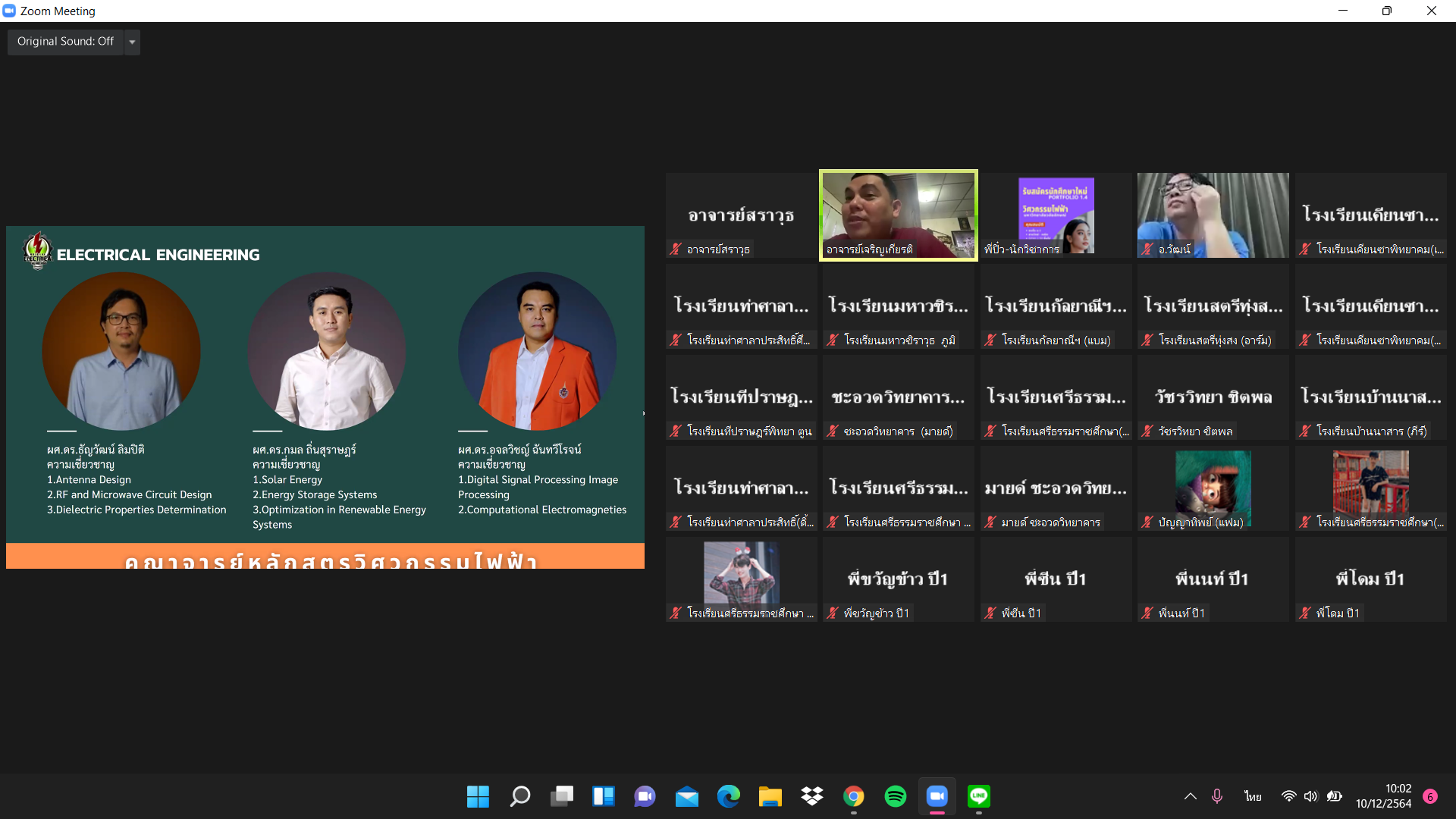Expand the Original Sound dropdown arrow

pos(132,42)
